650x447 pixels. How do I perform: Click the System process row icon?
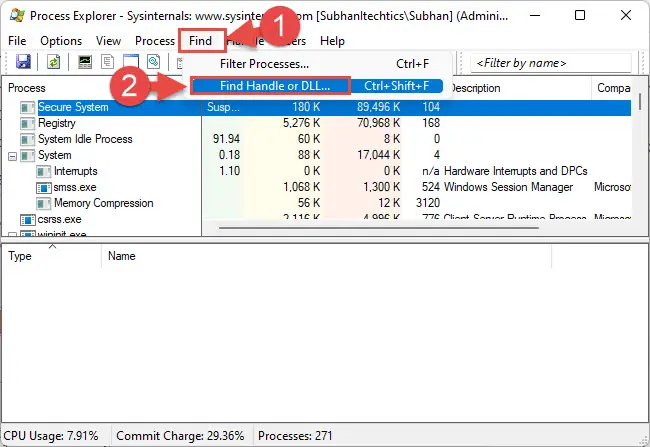point(27,156)
